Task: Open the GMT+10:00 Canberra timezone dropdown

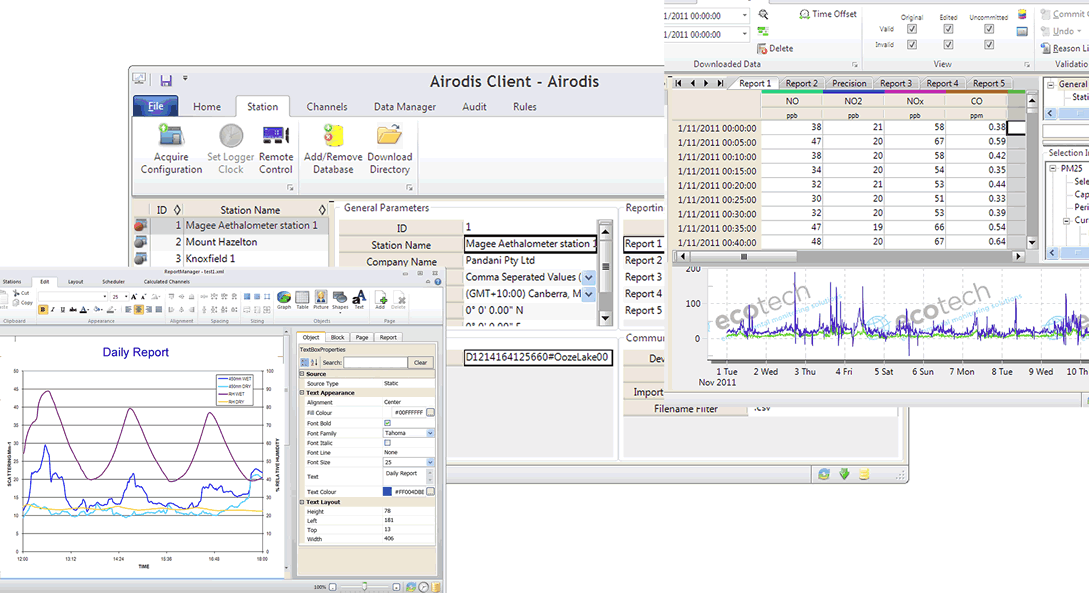Action: click(589, 294)
